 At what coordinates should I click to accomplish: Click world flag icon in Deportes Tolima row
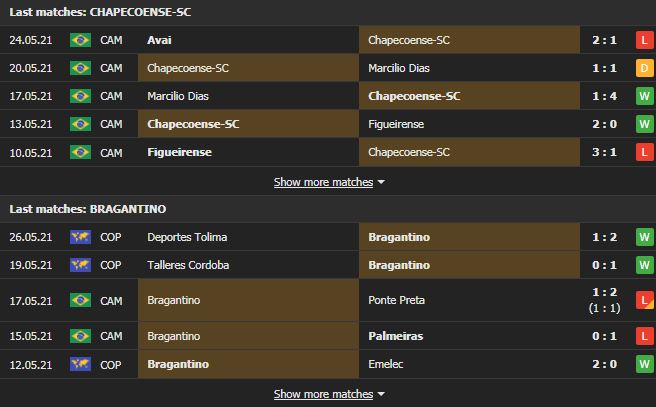coord(80,237)
